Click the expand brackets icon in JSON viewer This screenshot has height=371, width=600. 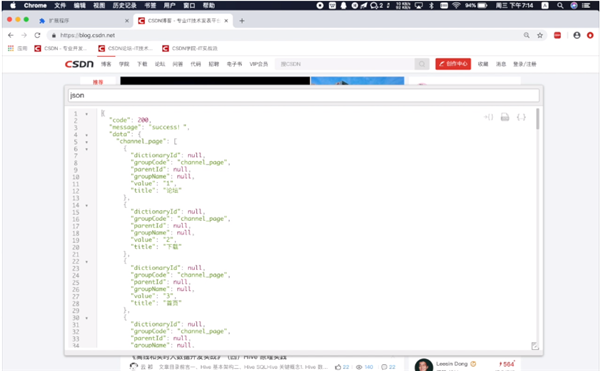tap(489, 117)
